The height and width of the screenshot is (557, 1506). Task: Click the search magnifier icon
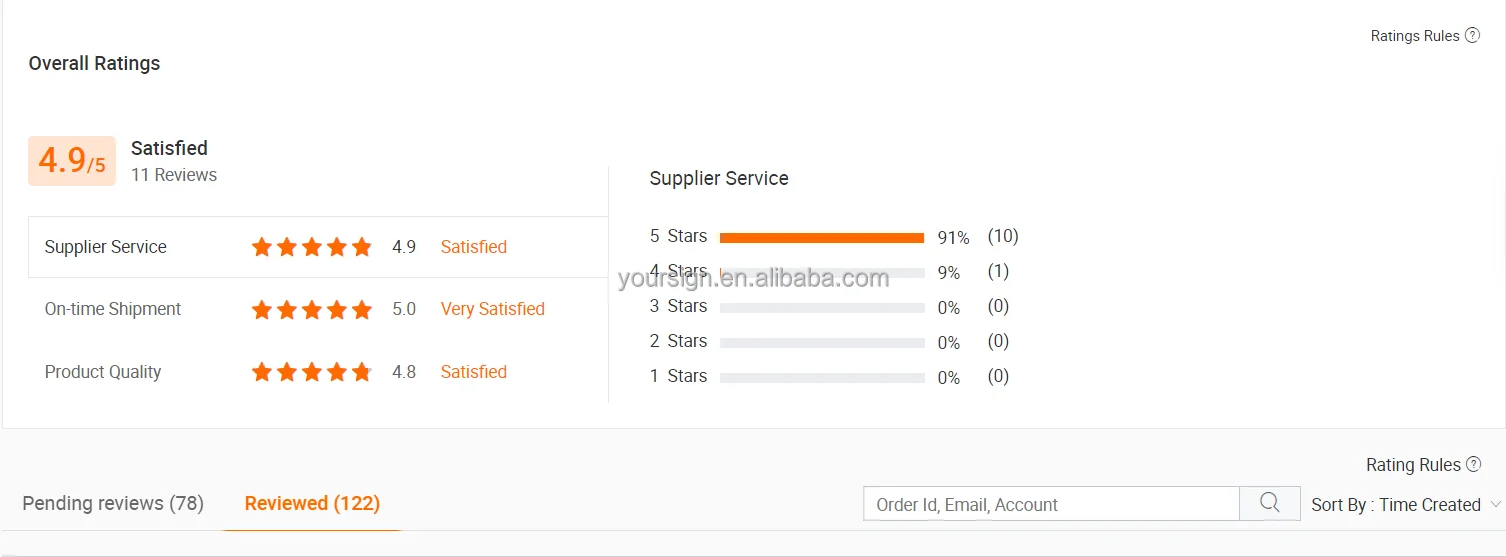coord(1270,503)
